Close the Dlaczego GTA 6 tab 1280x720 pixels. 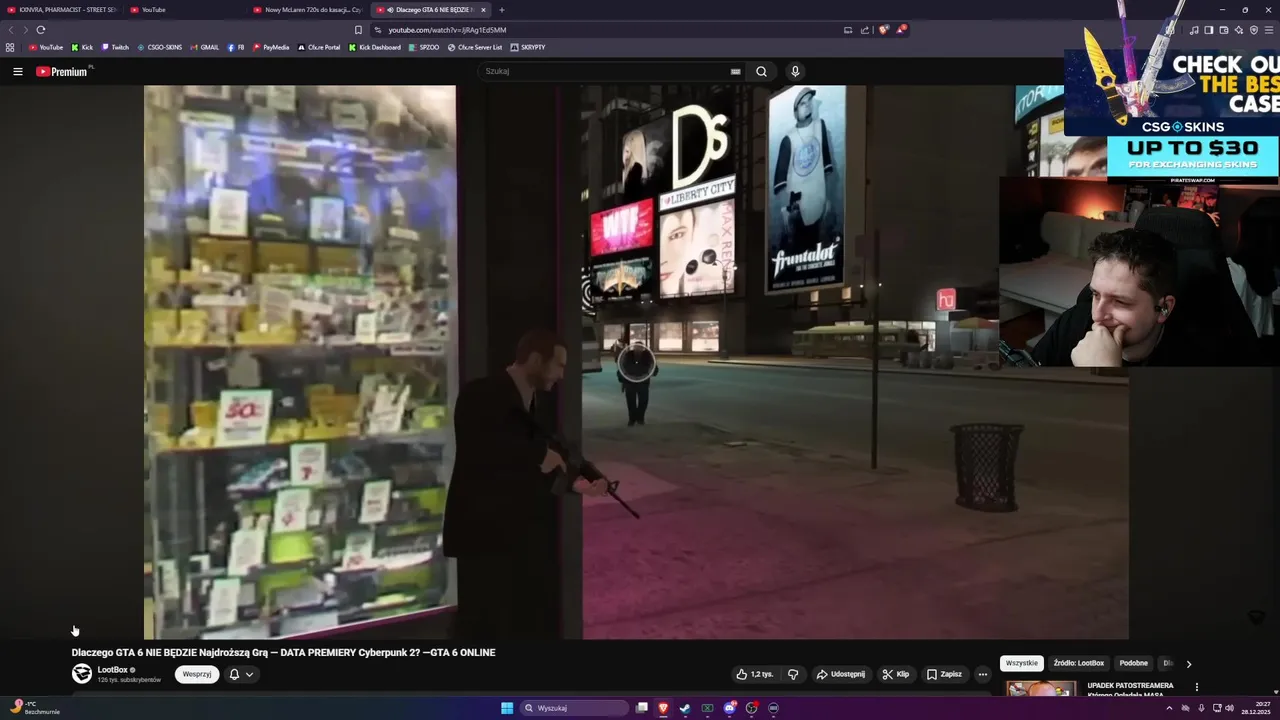click(483, 10)
